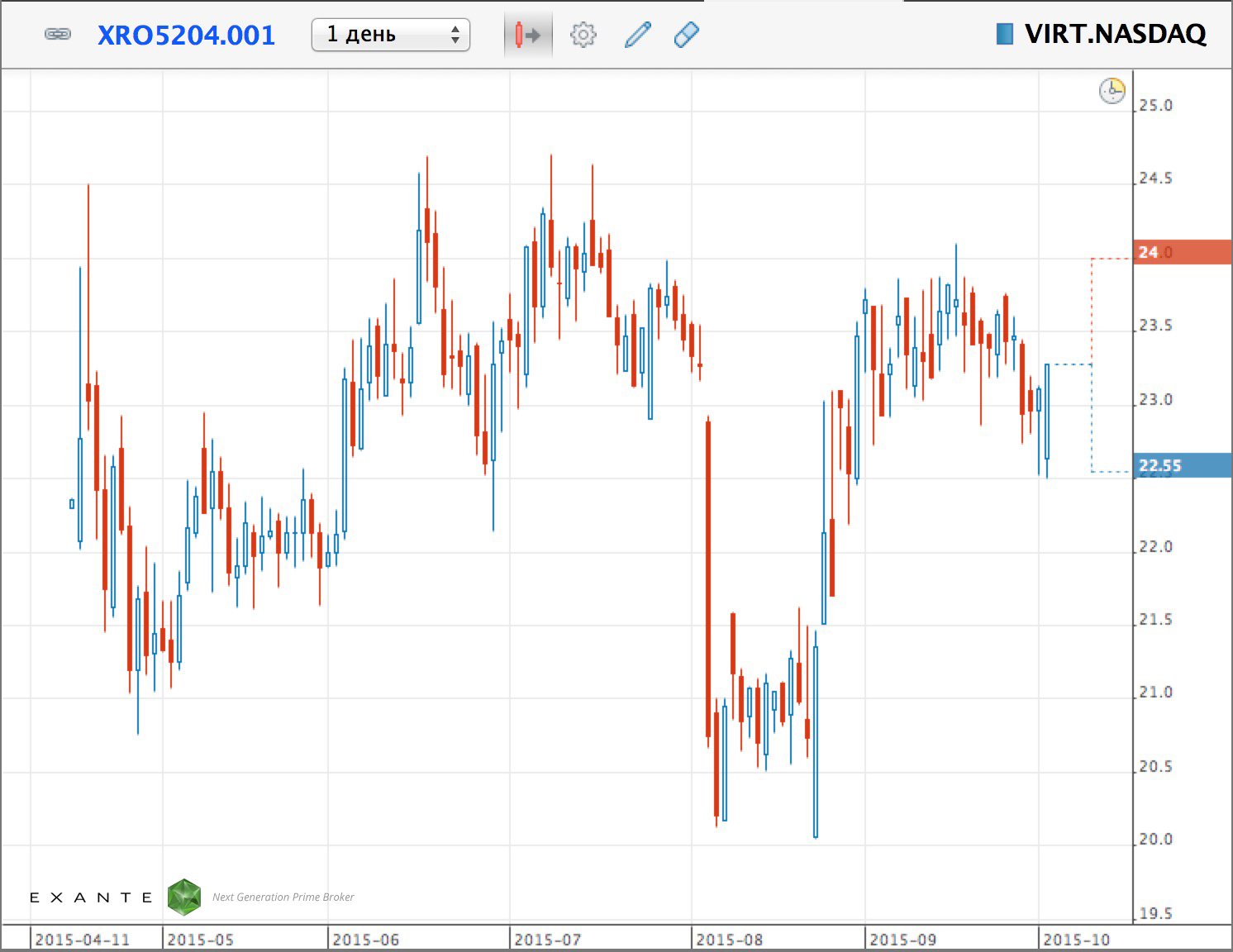1233x952 pixels.
Task: Click the green EXANTE gem logo
Action: (x=184, y=897)
